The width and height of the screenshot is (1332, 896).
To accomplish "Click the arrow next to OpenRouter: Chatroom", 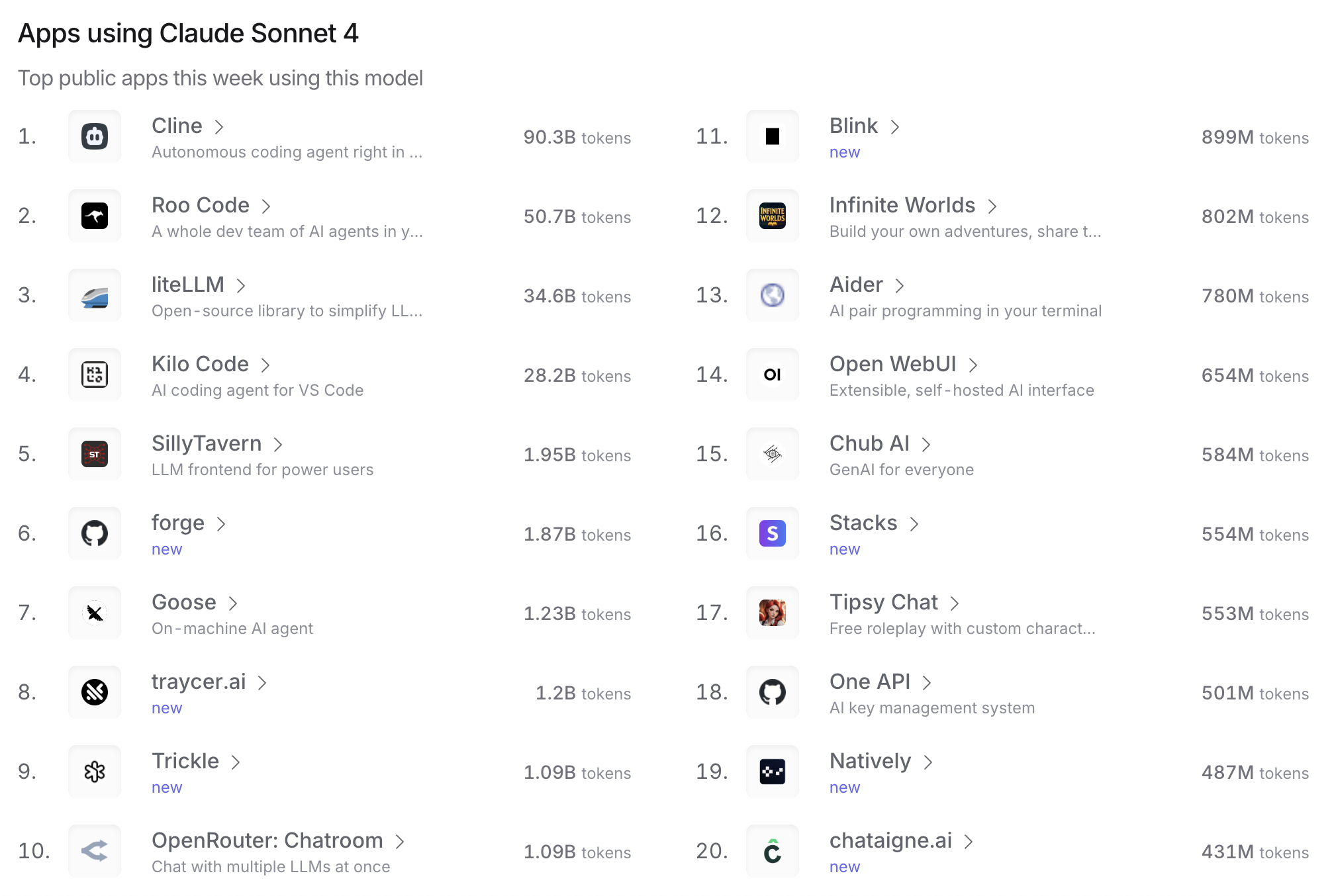I will click(400, 842).
